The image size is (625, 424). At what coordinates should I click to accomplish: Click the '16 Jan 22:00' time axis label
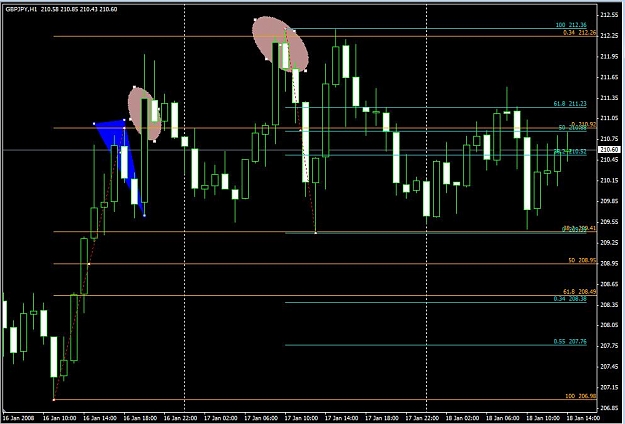pyautogui.click(x=181, y=418)
